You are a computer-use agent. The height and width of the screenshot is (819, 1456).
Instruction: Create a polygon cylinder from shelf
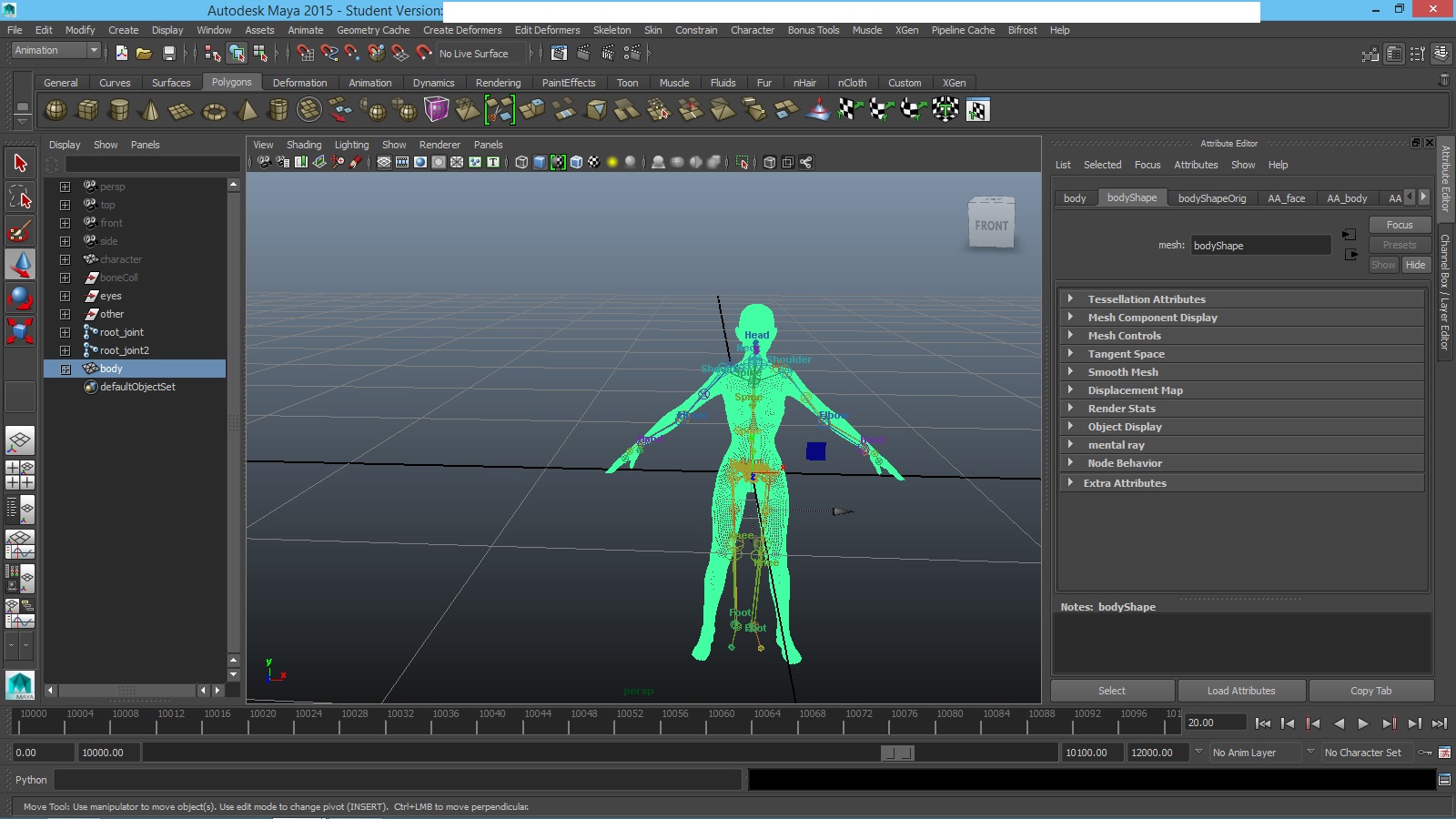(119, 110)
